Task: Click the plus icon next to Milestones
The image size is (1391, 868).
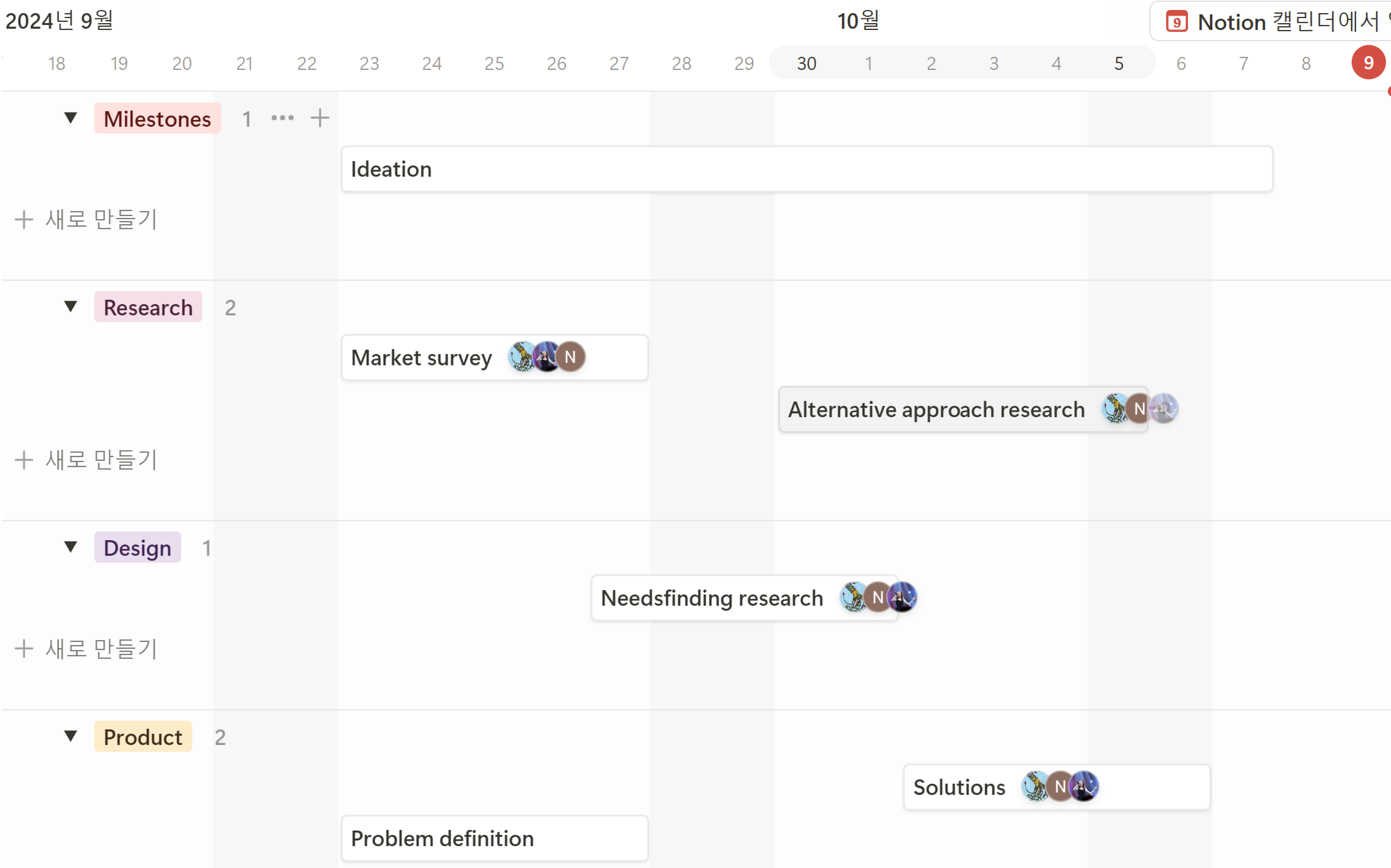Action: pos(320,118)
